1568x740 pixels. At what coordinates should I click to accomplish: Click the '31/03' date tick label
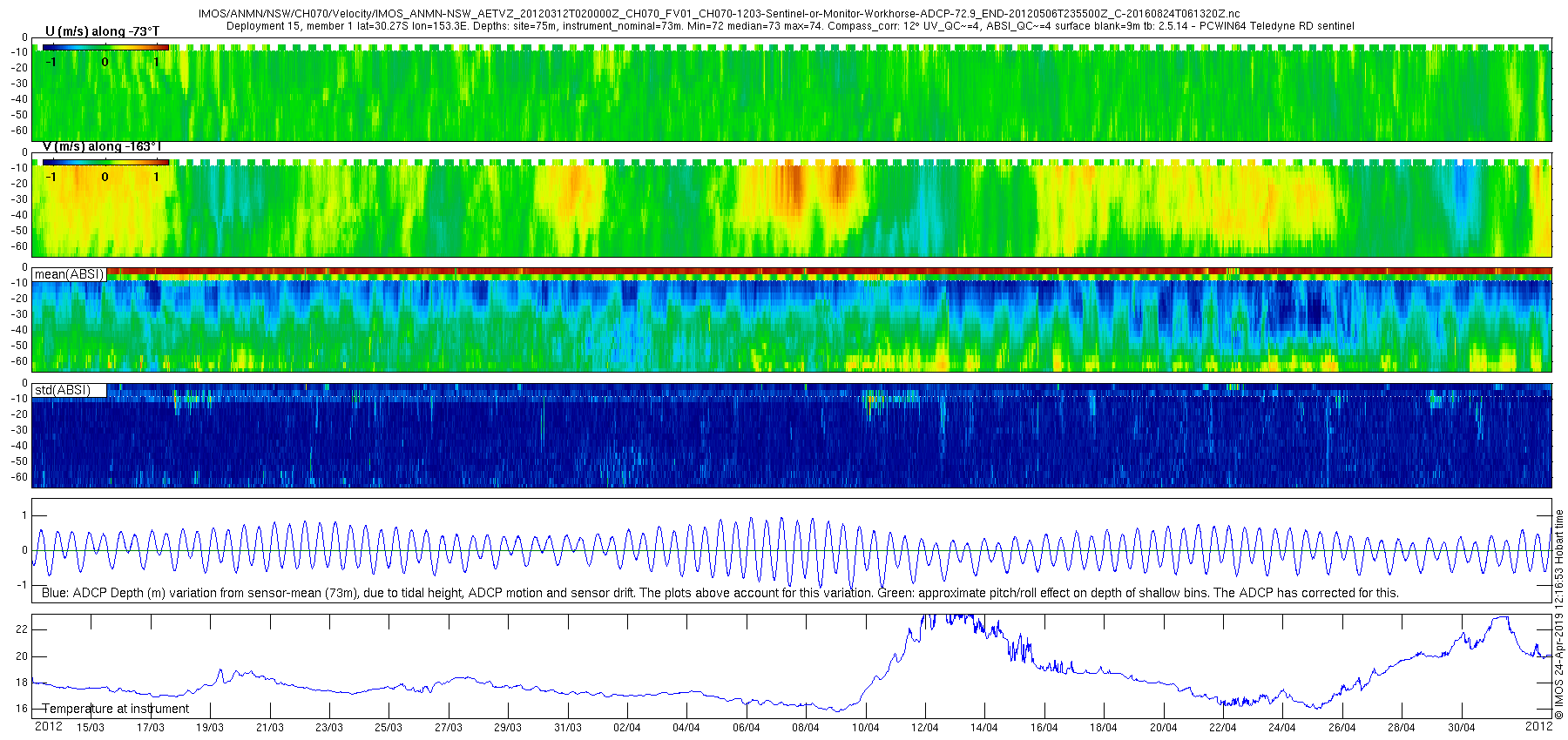(x=568, y=728)
